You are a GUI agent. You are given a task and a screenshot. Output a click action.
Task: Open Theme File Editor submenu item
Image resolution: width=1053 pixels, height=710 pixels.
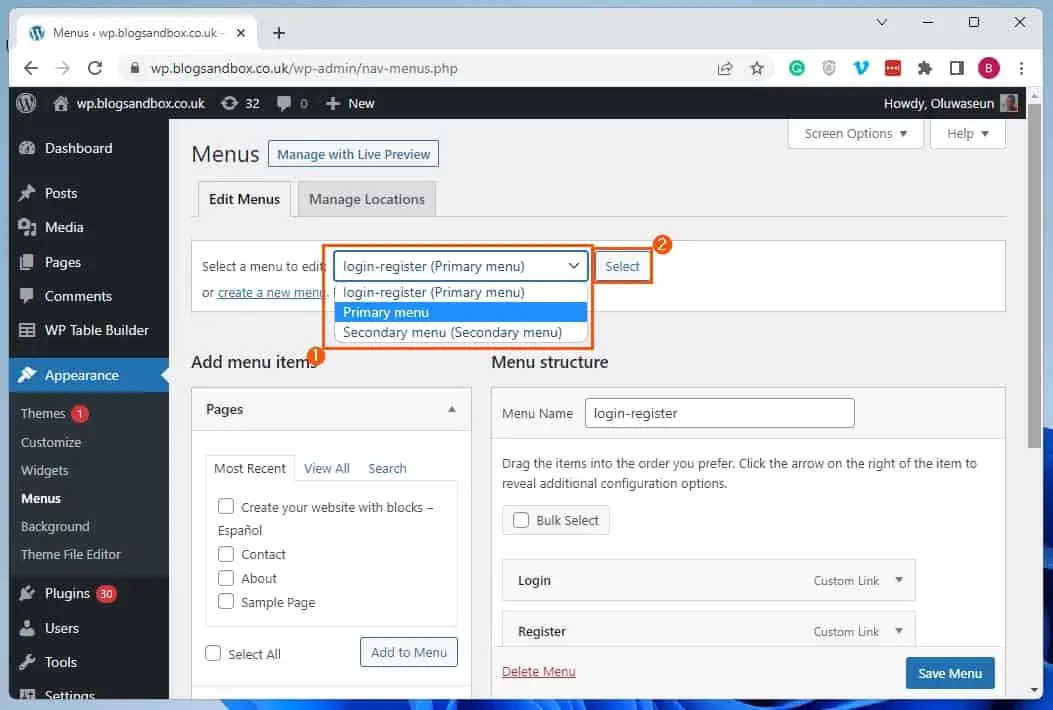pos(71,554)
